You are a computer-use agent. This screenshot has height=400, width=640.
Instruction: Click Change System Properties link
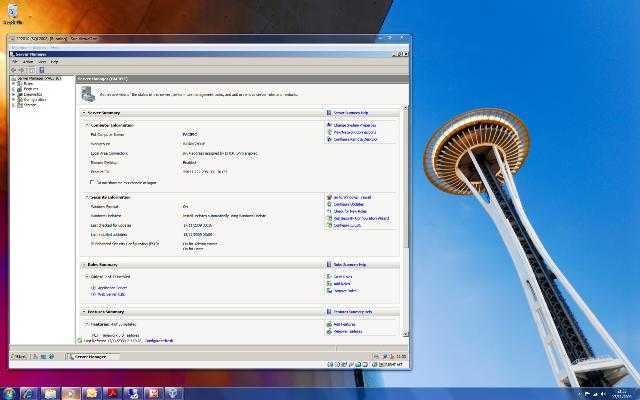[x=357, y=125]
